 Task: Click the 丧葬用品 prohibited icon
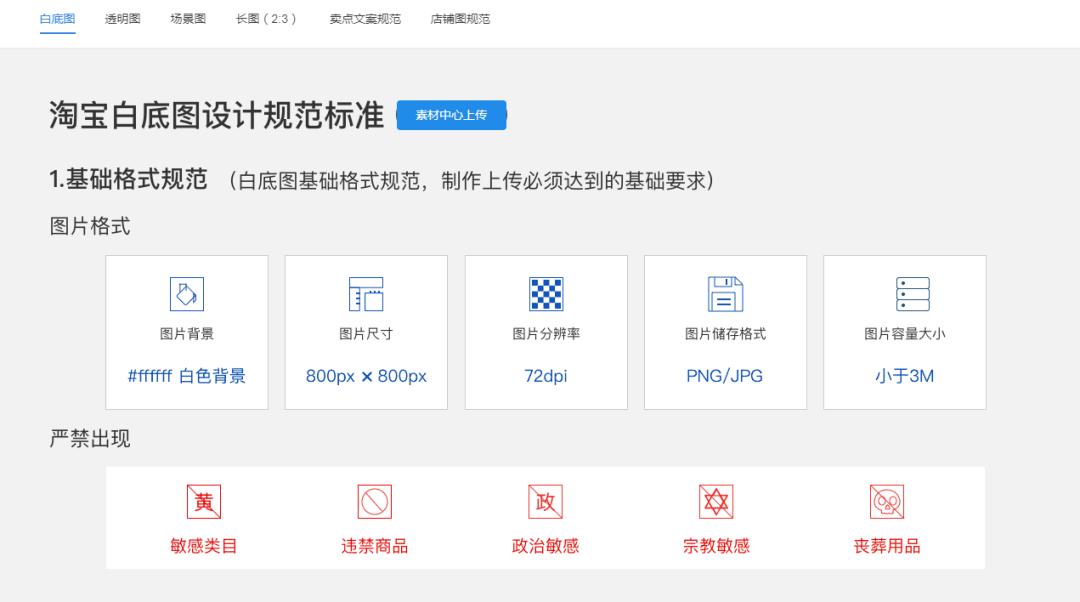pos(885,500)
